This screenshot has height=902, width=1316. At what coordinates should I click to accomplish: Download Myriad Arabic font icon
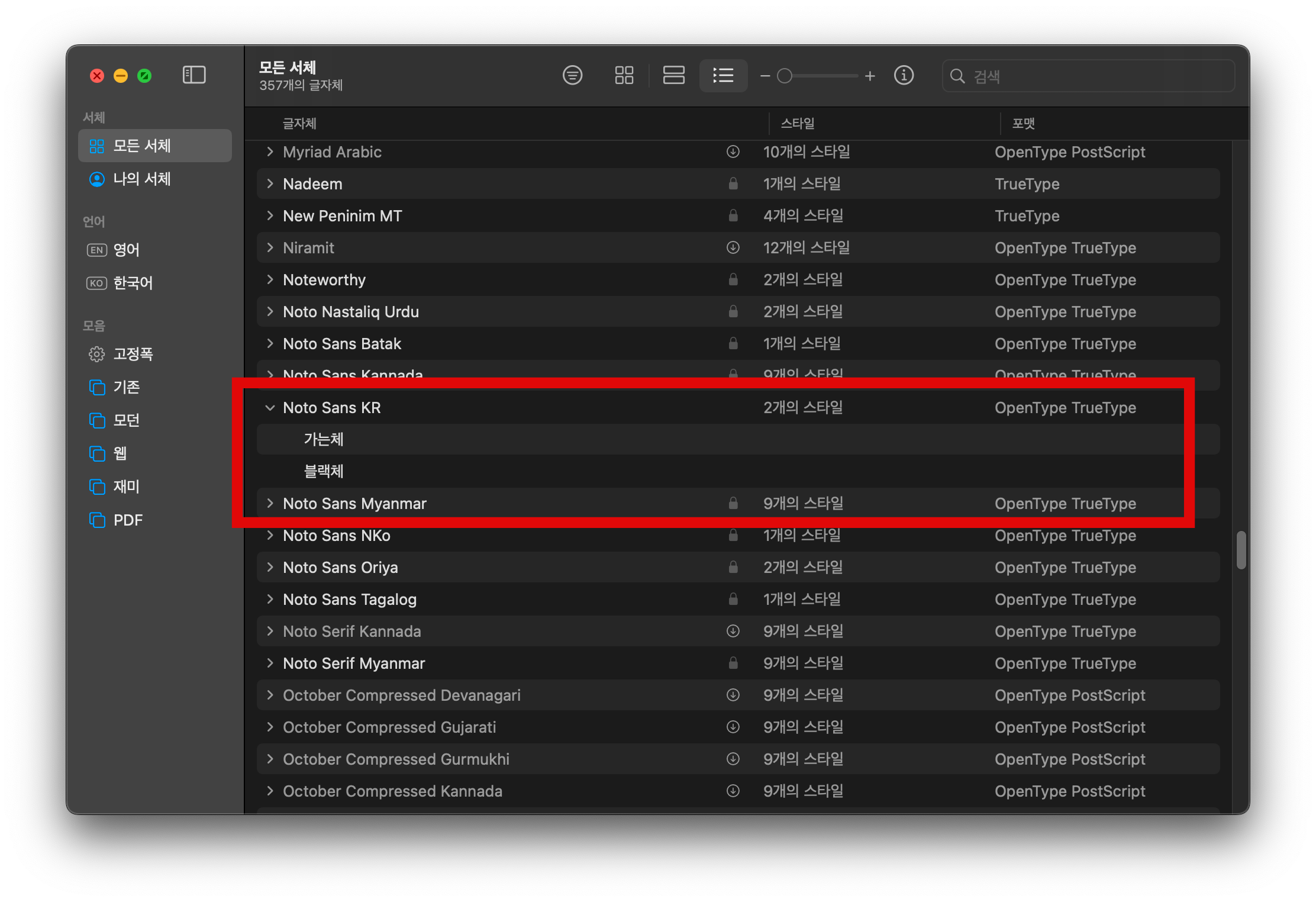[x=733, y=152]
